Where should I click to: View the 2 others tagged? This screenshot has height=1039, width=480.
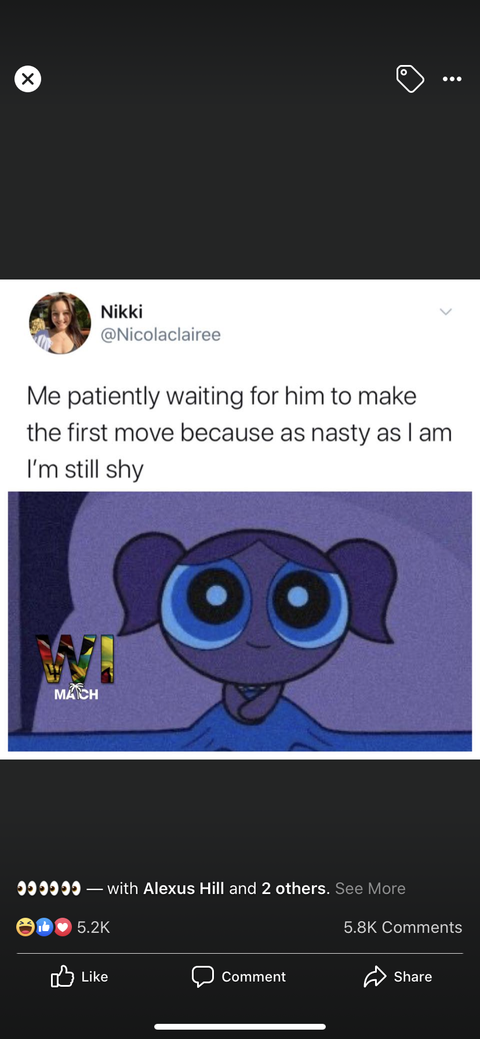tap(295, 889)
